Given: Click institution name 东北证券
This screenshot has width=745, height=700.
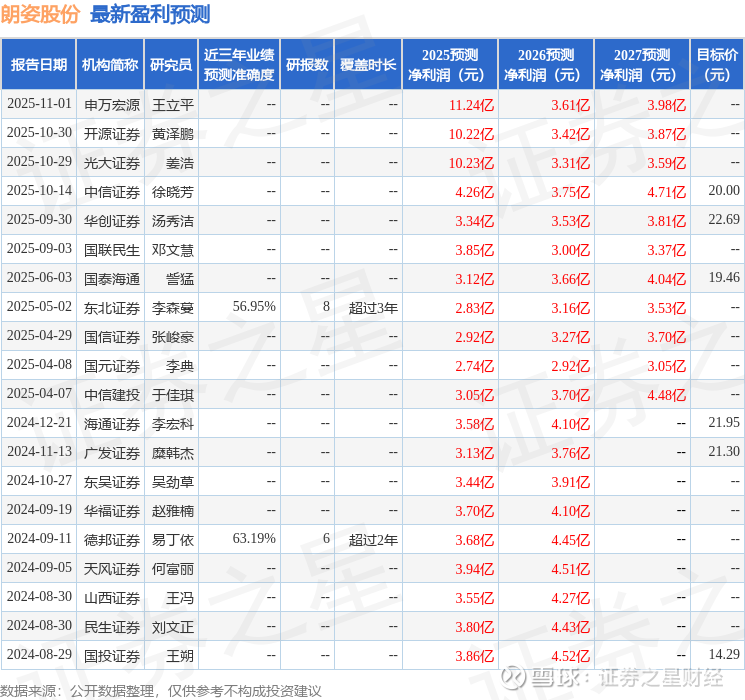Looking at the screenshot, I should click(x=112, y=308).
